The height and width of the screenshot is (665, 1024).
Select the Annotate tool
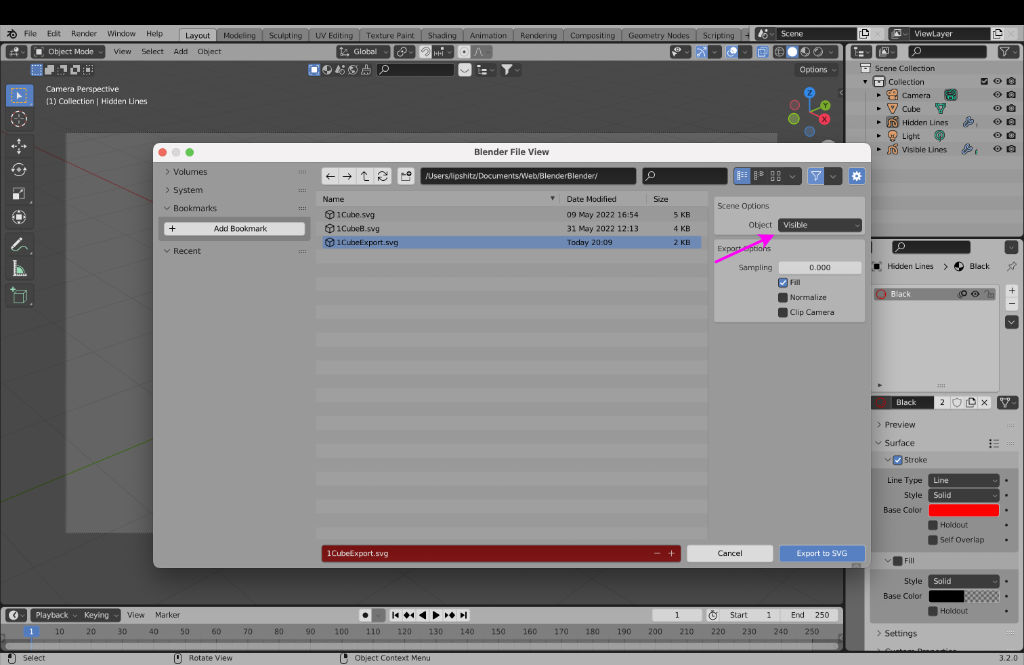click(x=19, y=244)
